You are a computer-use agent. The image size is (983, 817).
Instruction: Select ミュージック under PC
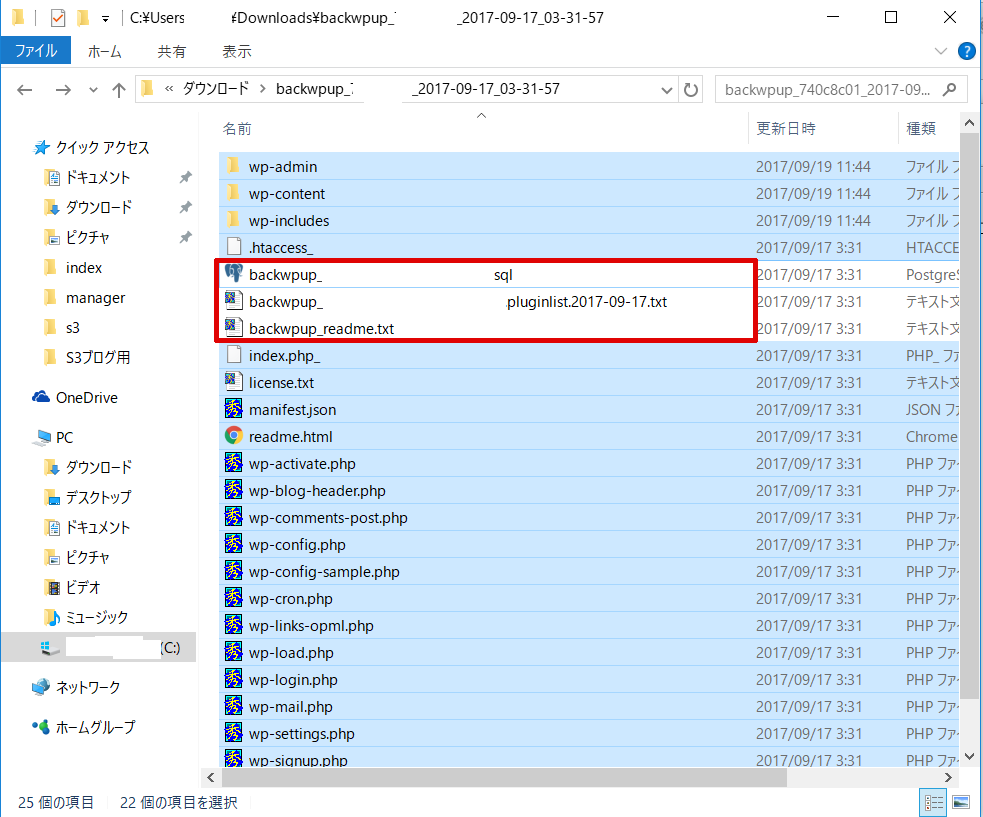[97, 617]
